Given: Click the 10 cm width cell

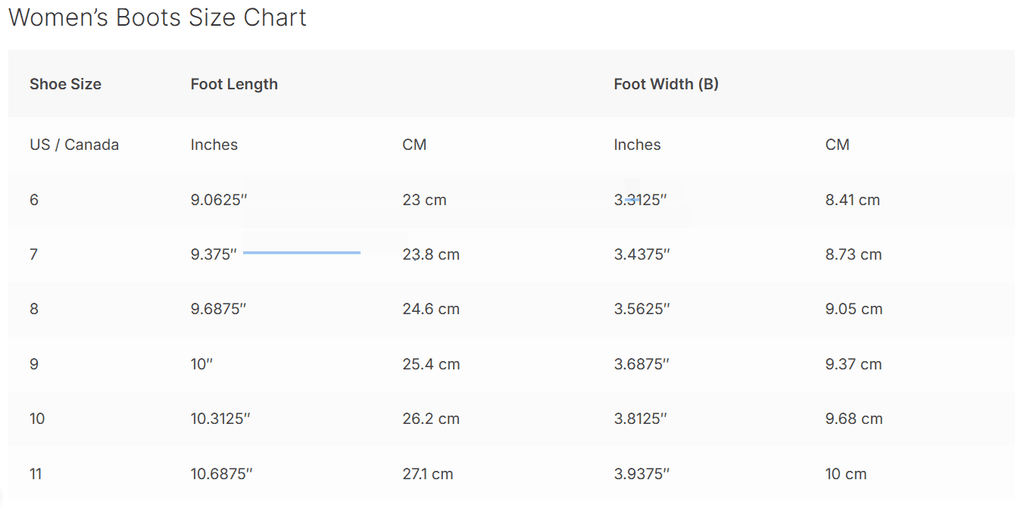Looking at the screenshot, I should [x=846, y=474].
